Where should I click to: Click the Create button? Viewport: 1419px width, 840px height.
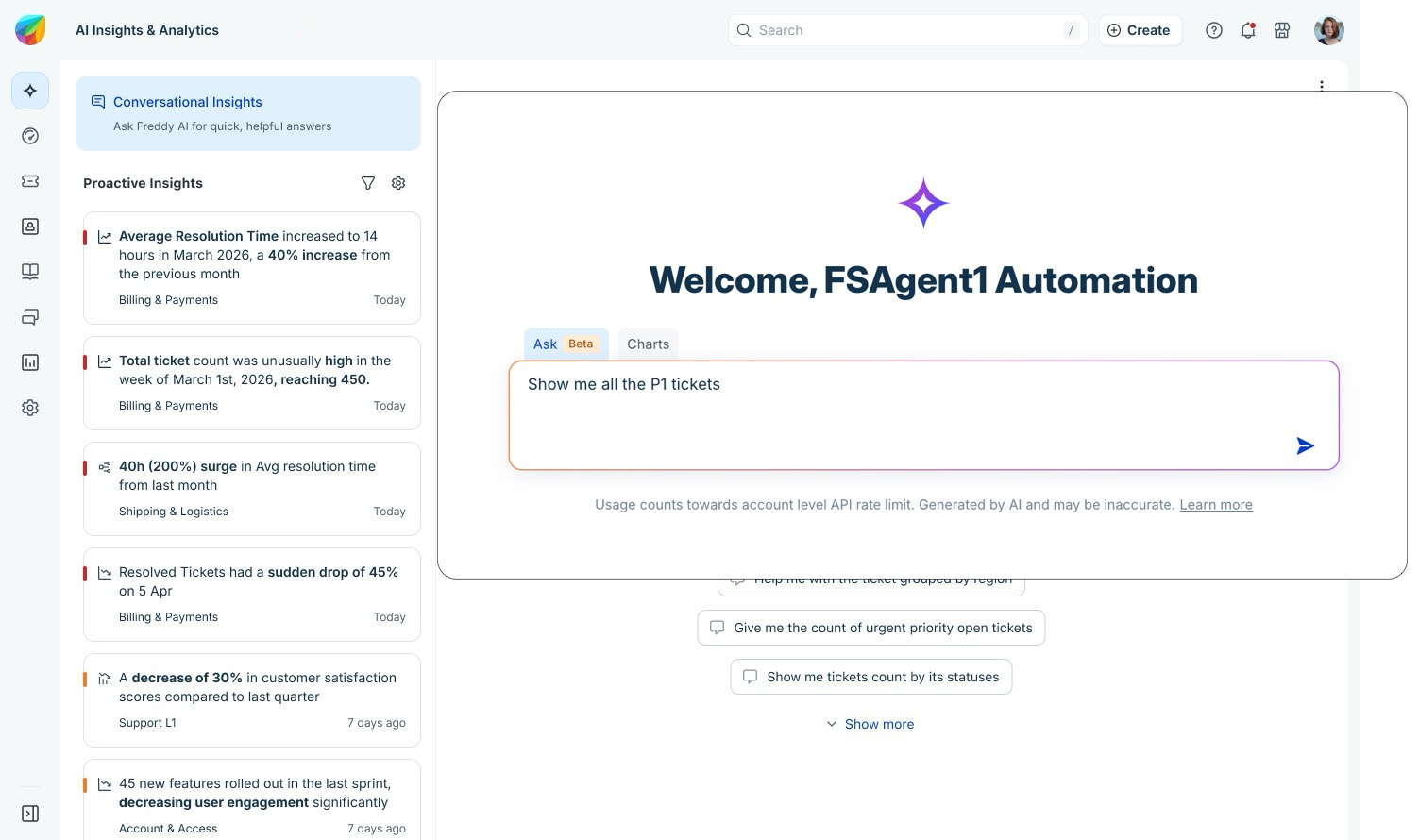(x=1140, y=30)
